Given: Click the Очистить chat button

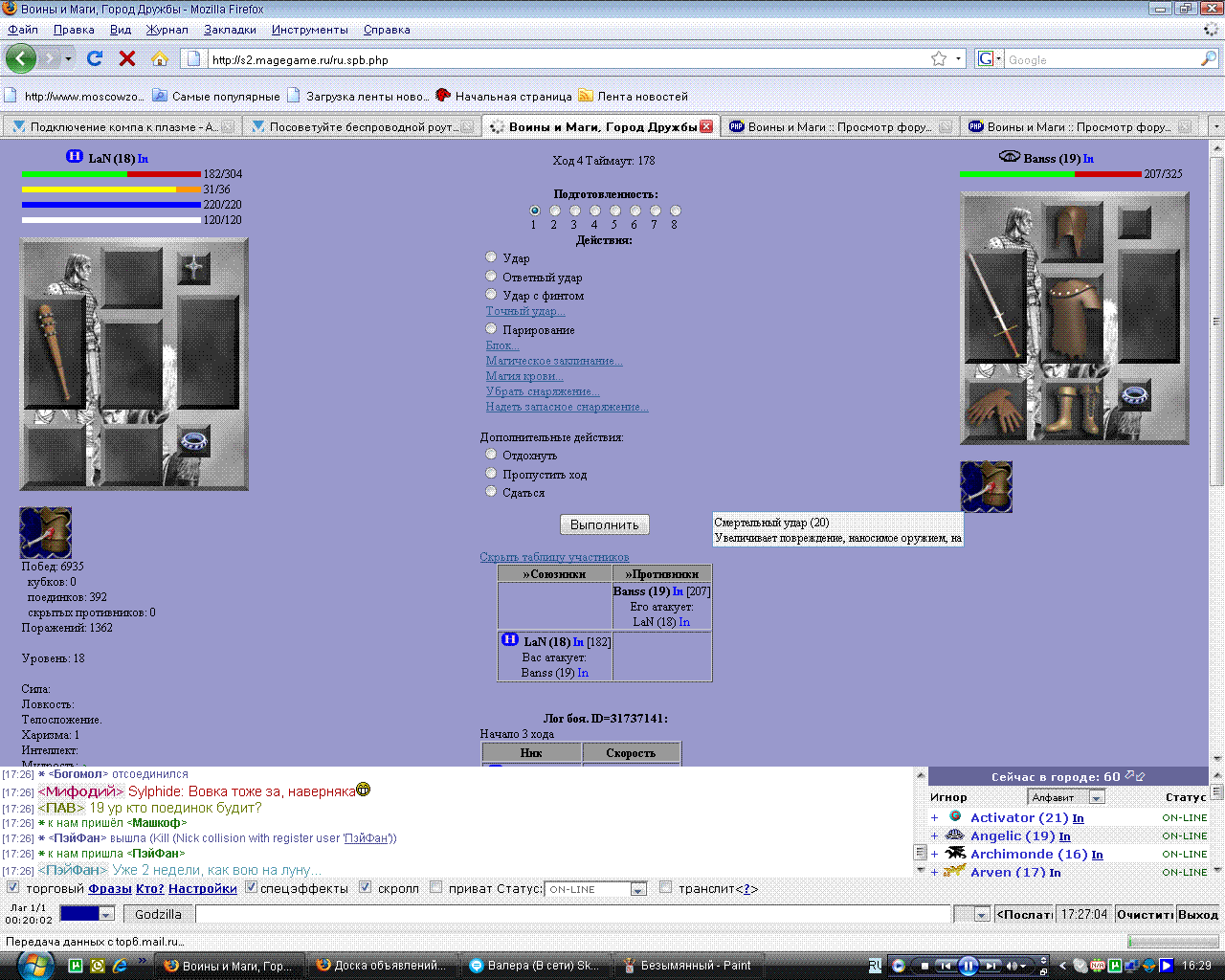Looking at the screenshot, I should [1145, 914].
